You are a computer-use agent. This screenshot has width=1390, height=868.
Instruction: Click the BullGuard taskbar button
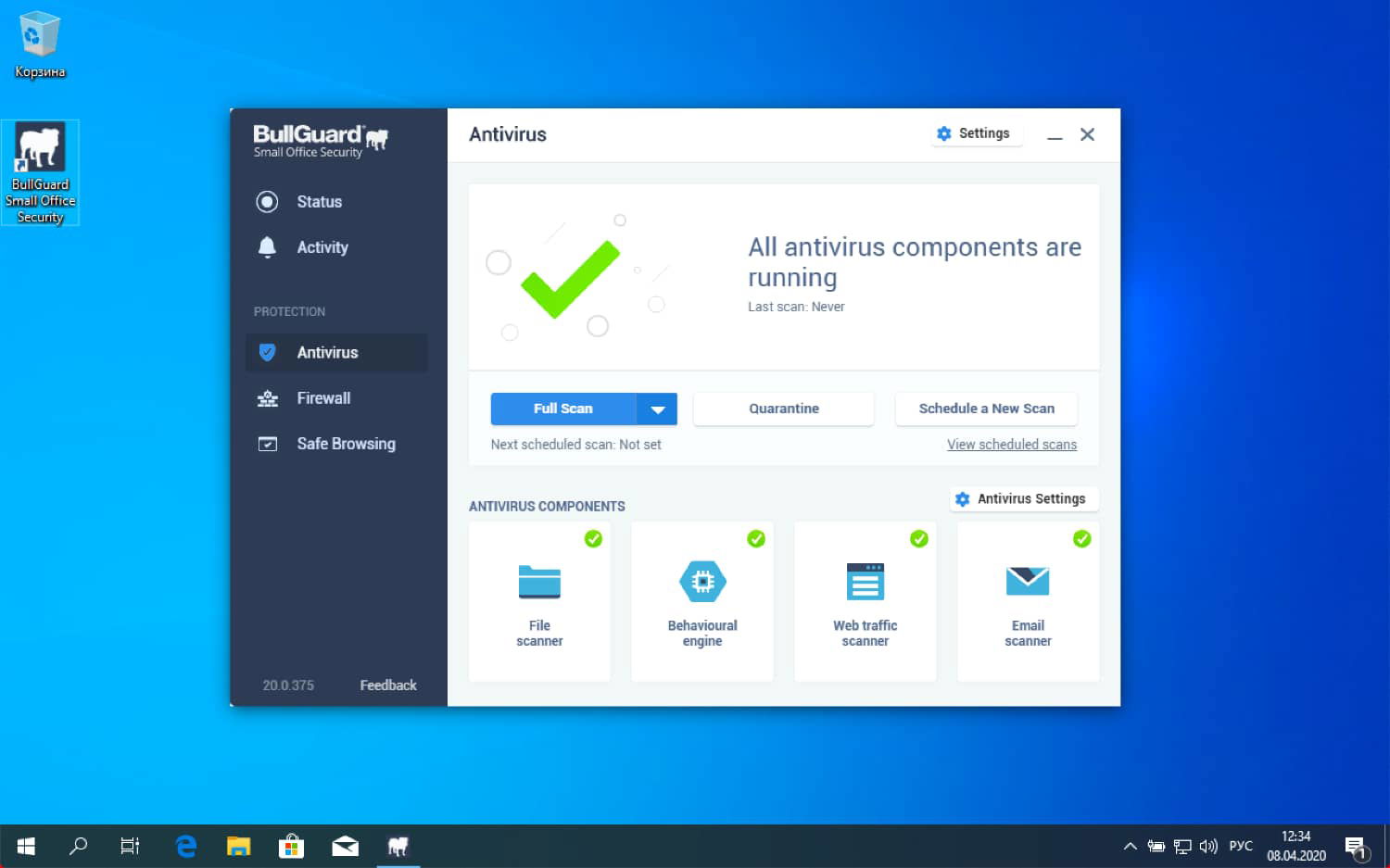(398, 846)
